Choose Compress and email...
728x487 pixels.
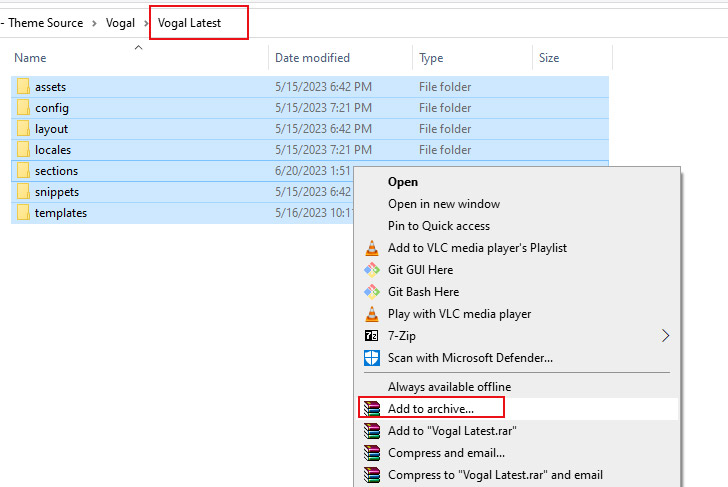coord(446,453)
